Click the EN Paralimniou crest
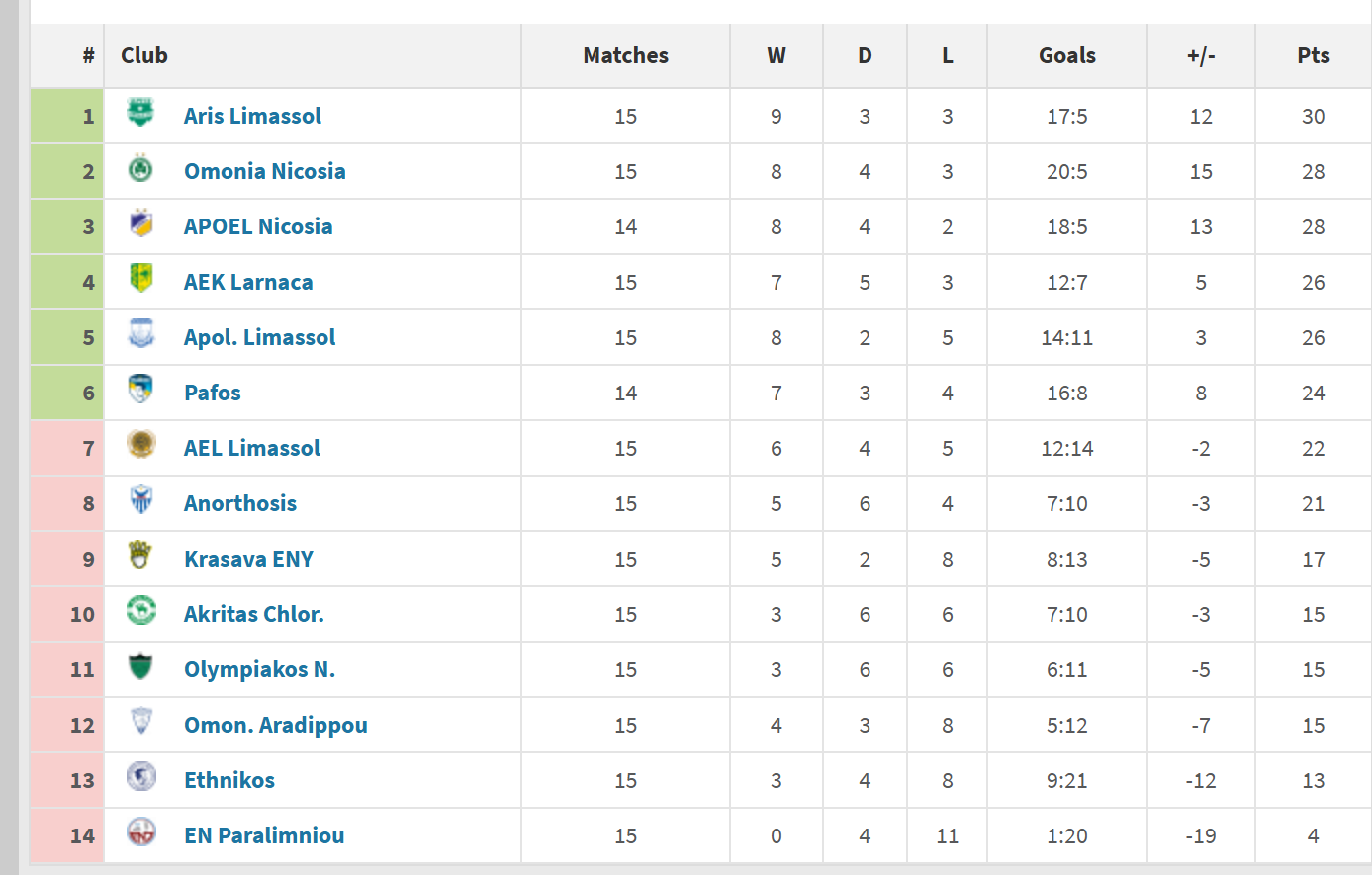The image size is (1372, 875). (x=140, y=833)
